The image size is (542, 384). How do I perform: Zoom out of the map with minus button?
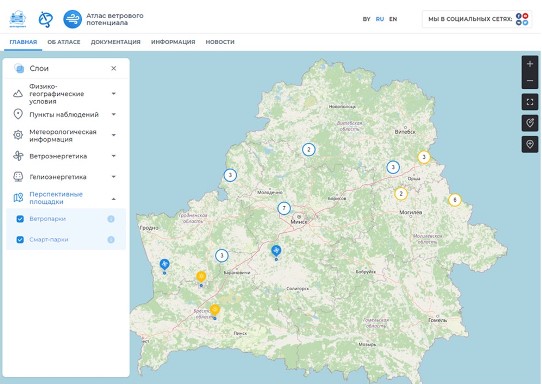pos(530,81)
